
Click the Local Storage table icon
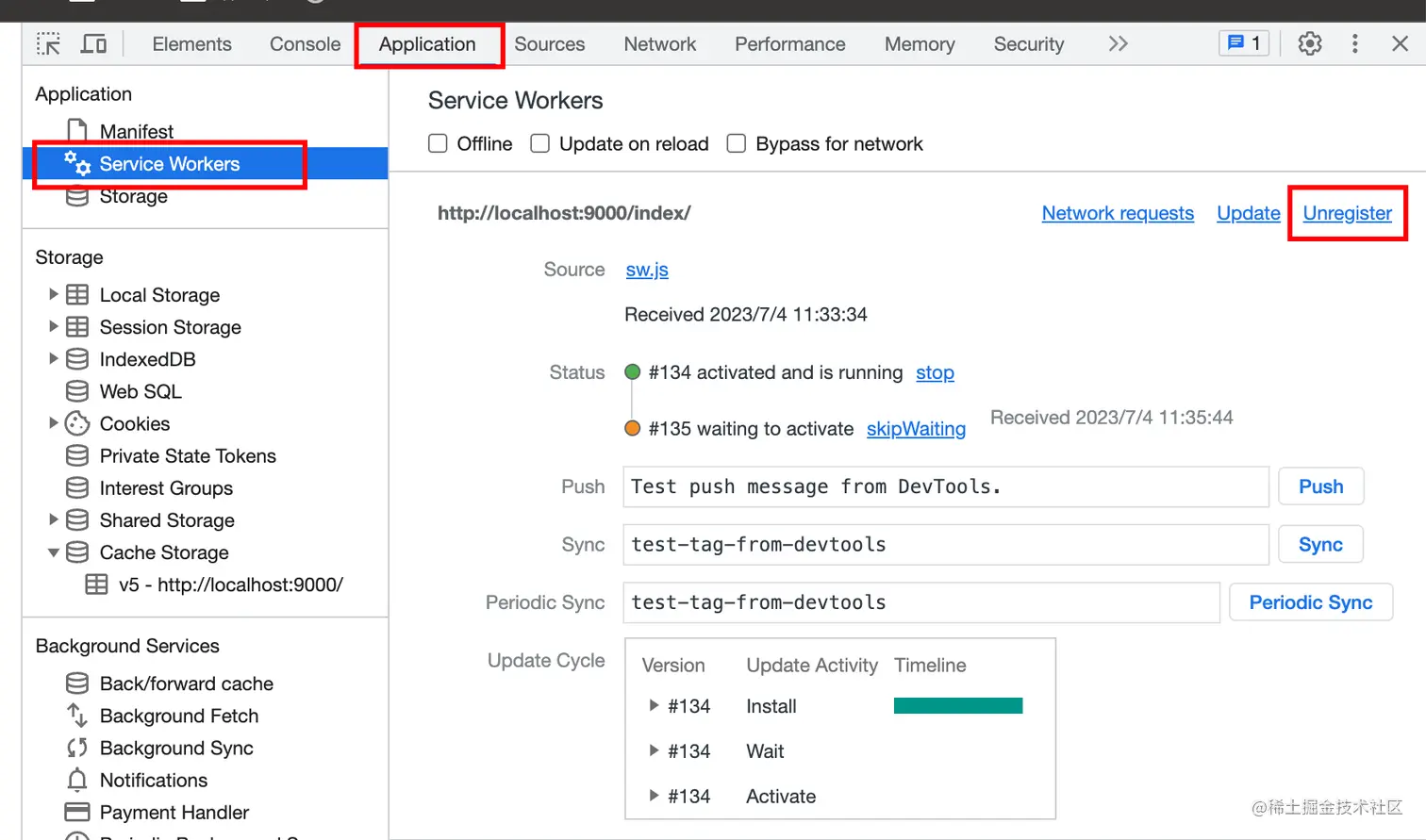[77, 295]
